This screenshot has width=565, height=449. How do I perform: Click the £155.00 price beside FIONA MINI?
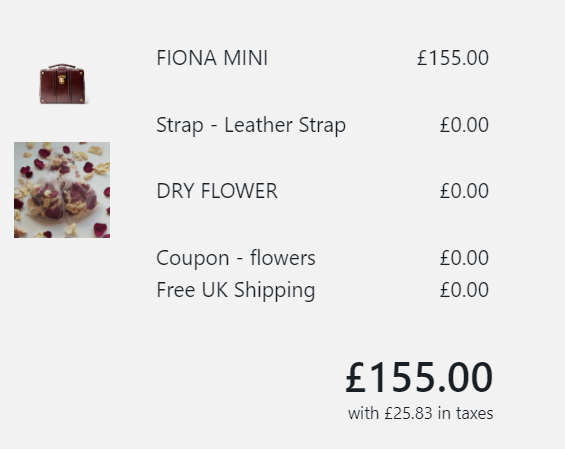coord(453,58)
